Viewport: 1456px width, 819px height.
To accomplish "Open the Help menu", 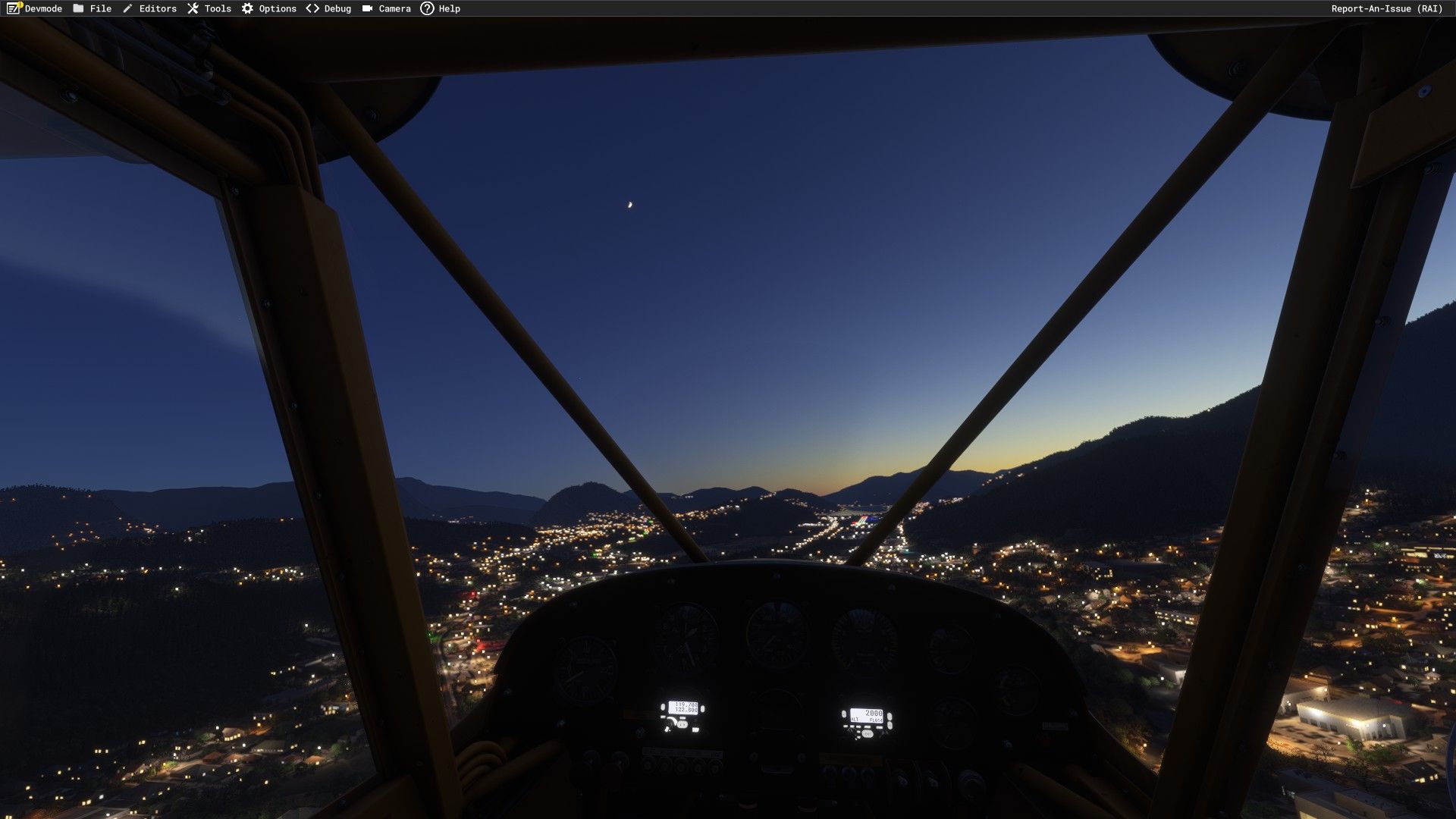I will tap(441, 8).
